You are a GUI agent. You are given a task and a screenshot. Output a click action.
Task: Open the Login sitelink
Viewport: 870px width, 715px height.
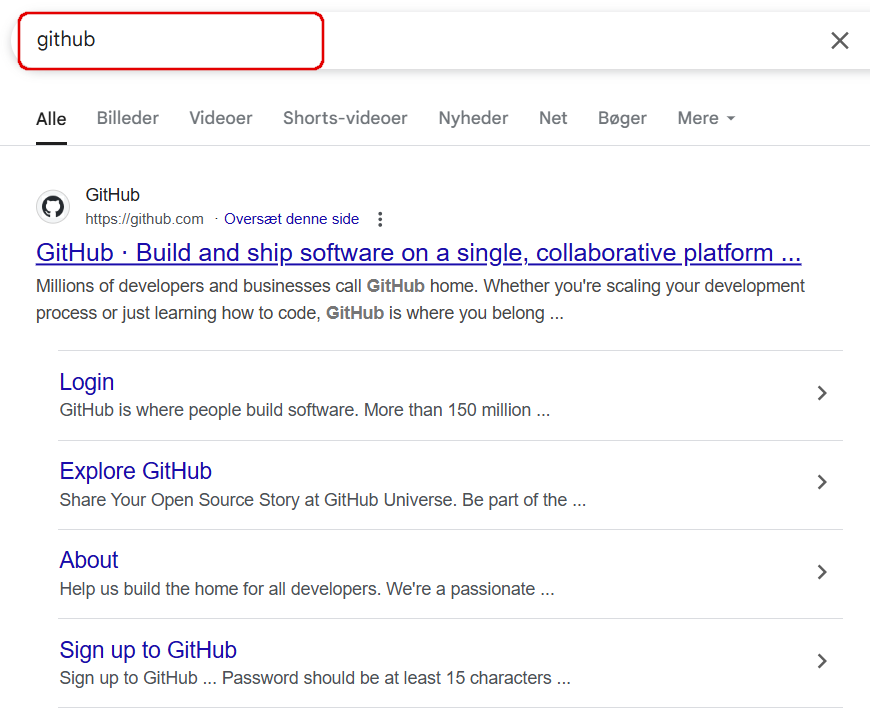click(x=87, y=382)
